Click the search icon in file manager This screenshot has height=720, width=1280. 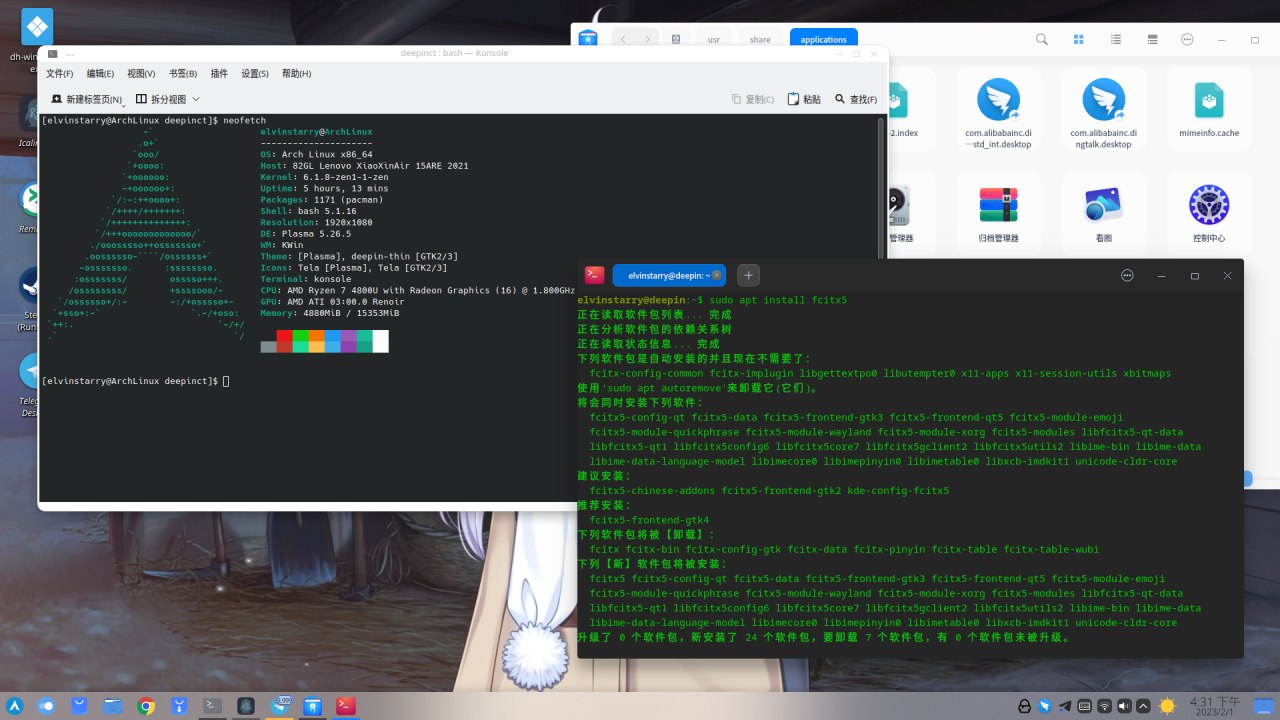coord(1042,39)
